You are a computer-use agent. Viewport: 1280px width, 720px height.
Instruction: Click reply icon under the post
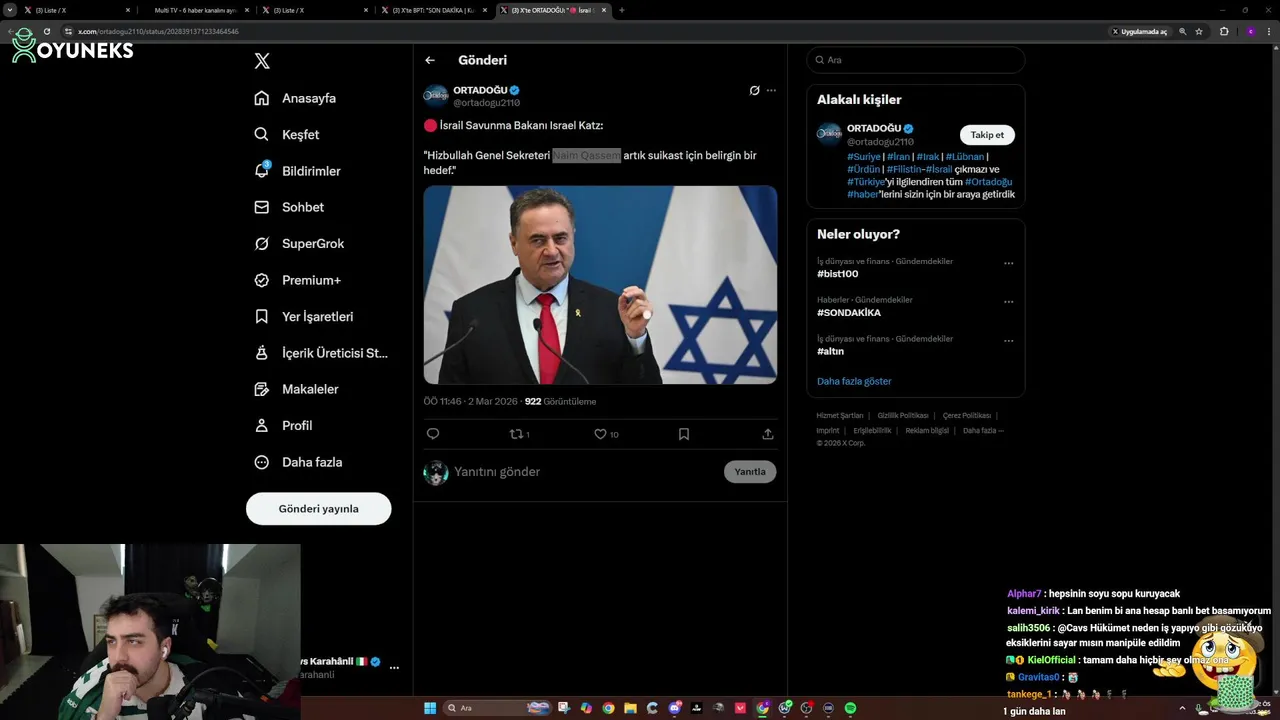433,434
